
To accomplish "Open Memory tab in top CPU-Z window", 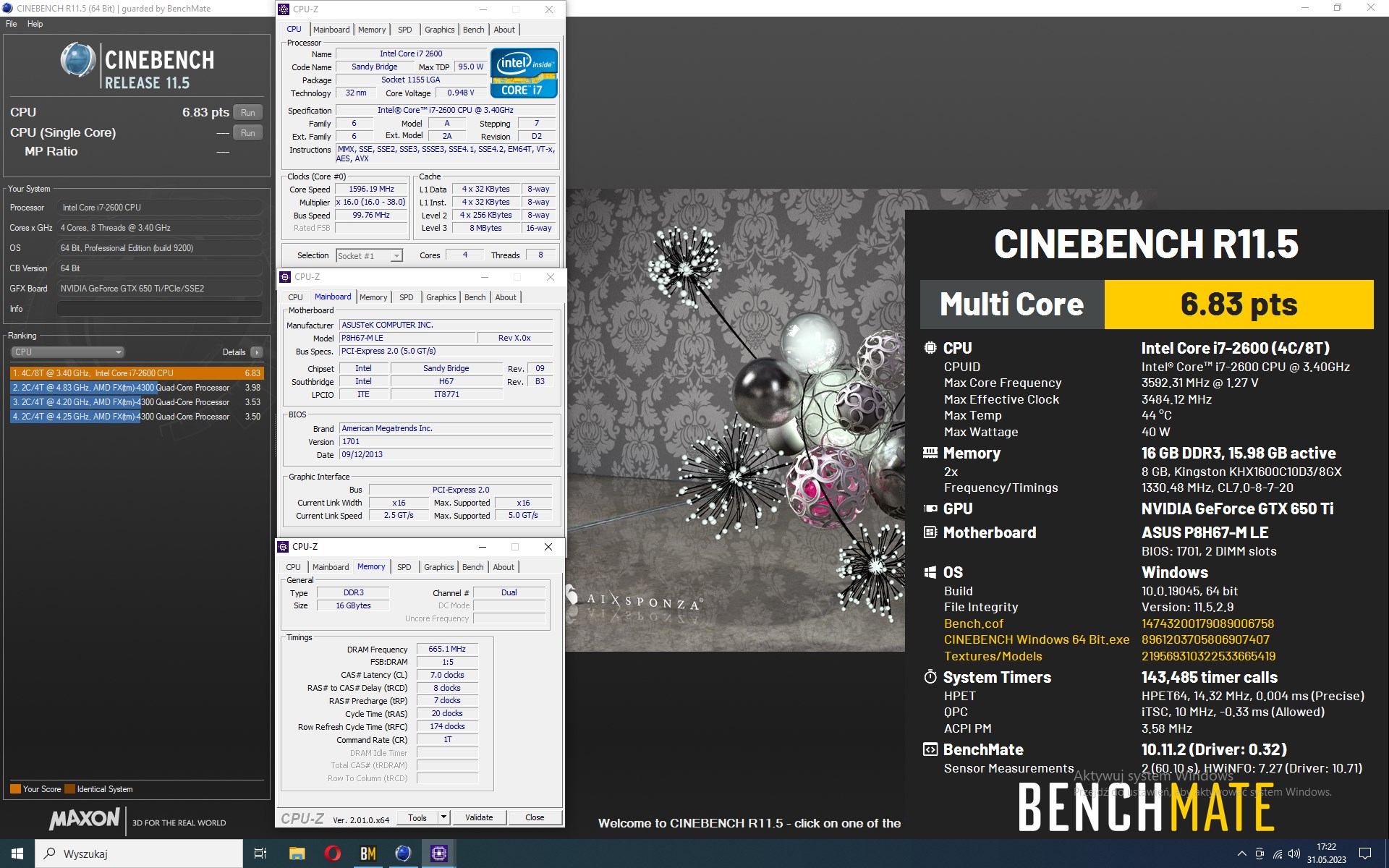I will tap(372, 30).
